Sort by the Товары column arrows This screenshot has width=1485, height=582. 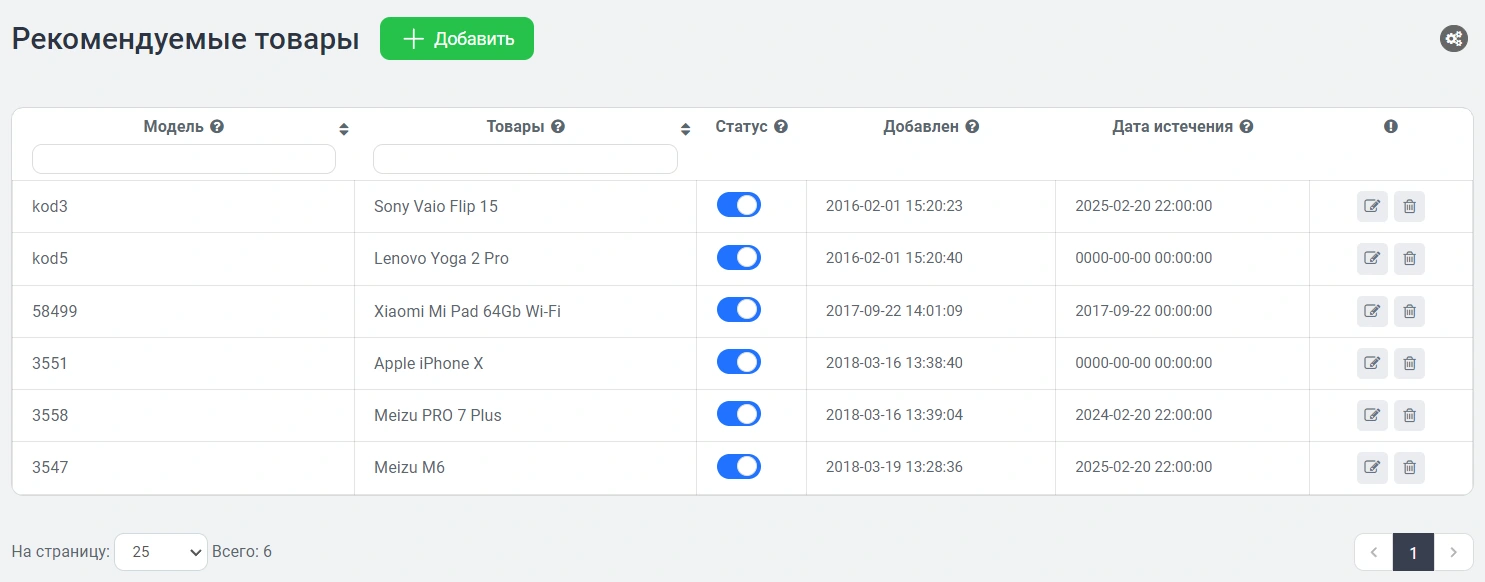(685, 129)
